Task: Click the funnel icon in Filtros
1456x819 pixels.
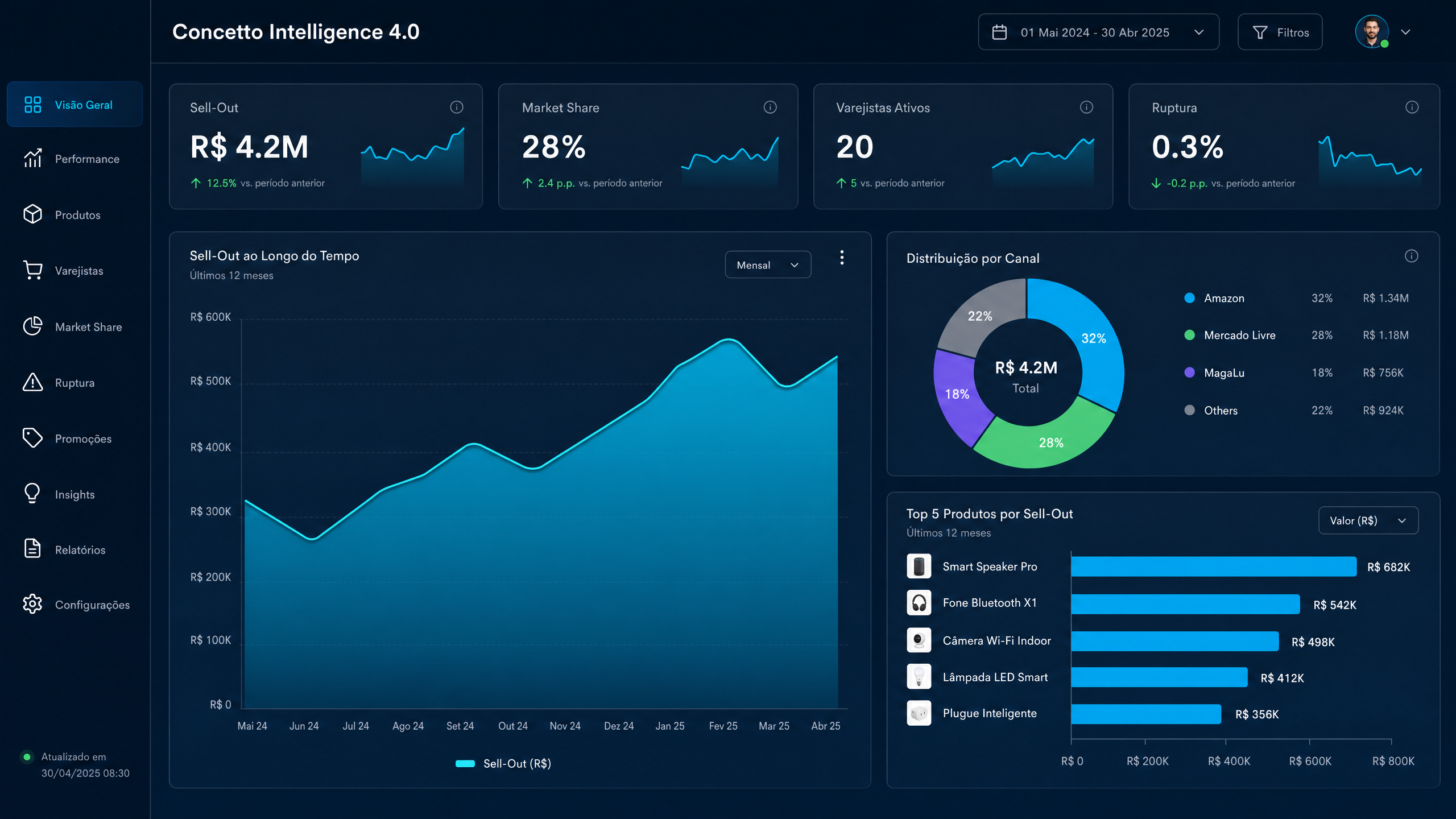Action: tap(1260, 32)
